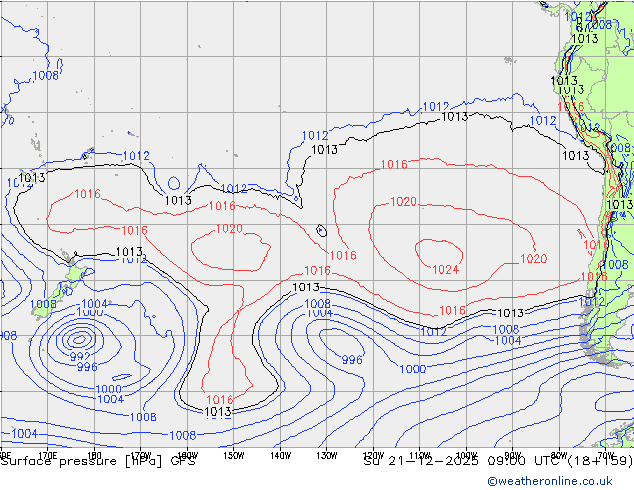Click the 1024 high-pressure center label
The height and width of the screenshot is (490, 634).
click(446, 270)
